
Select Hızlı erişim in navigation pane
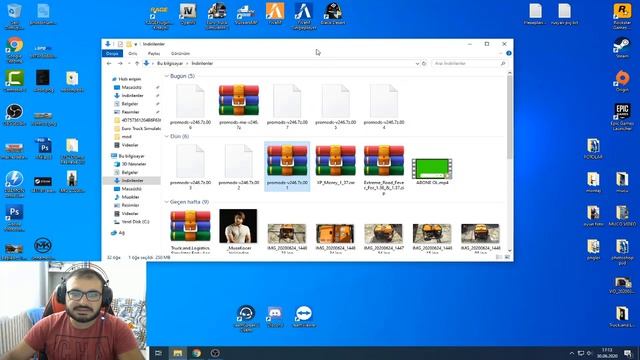[129, 79]
